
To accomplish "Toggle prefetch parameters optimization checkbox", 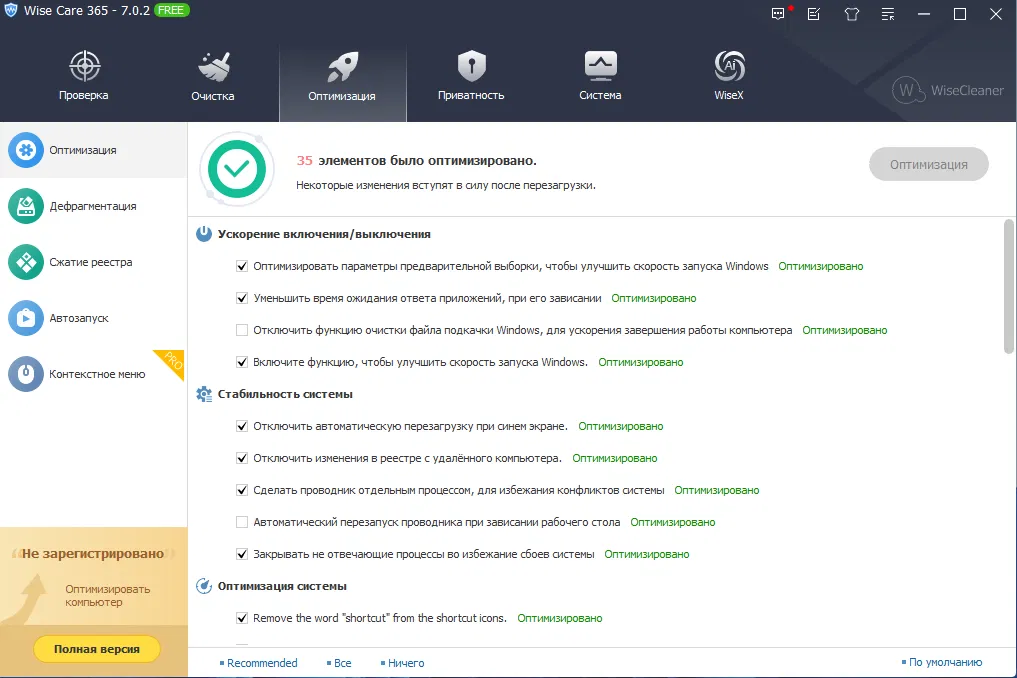I will 242,266.
